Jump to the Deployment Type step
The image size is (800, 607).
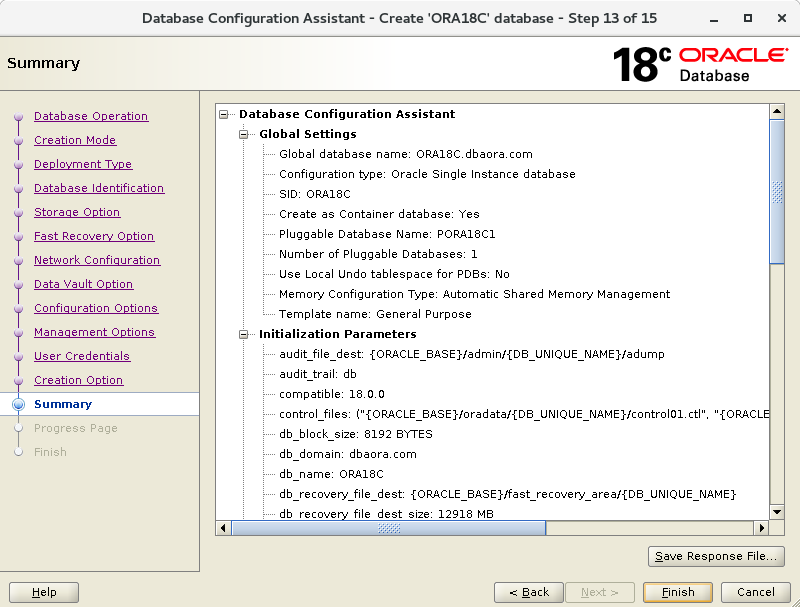(x=83, y=164)
